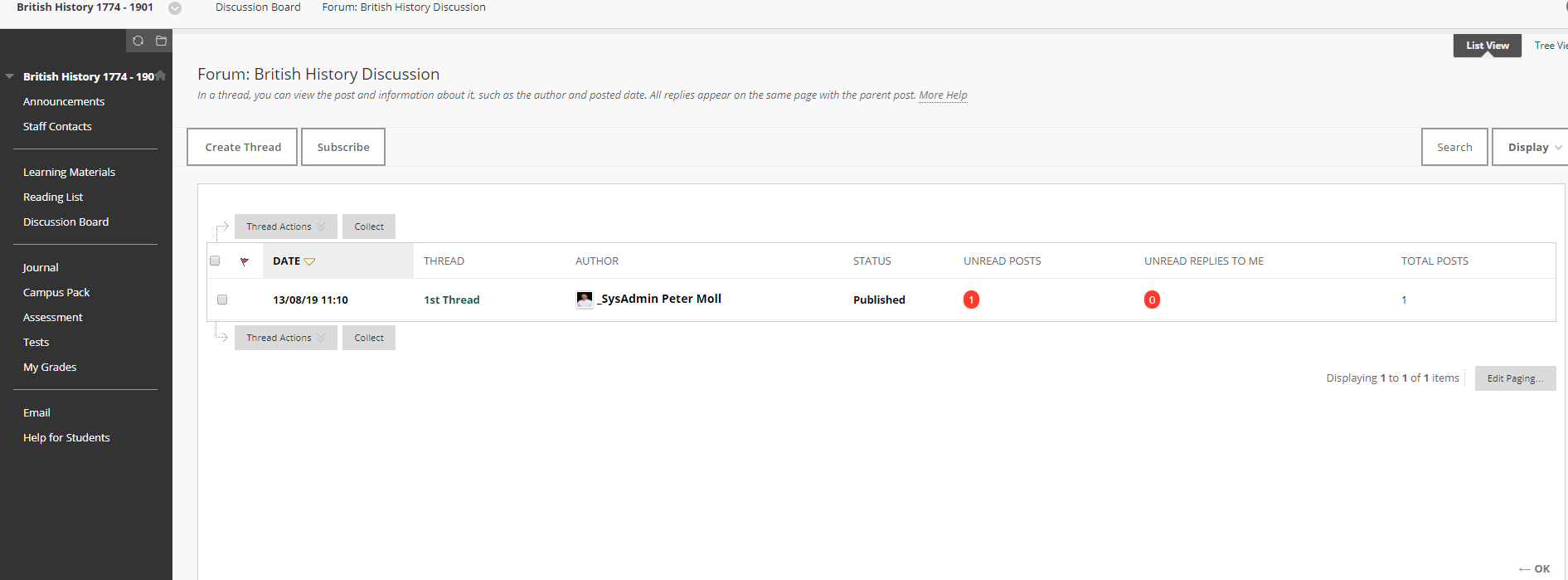Image resolution: width=1568 pixels, height=580 pixels.
Task: Click the red unread replies badge showing 0
Action: tap(1152, 300)
